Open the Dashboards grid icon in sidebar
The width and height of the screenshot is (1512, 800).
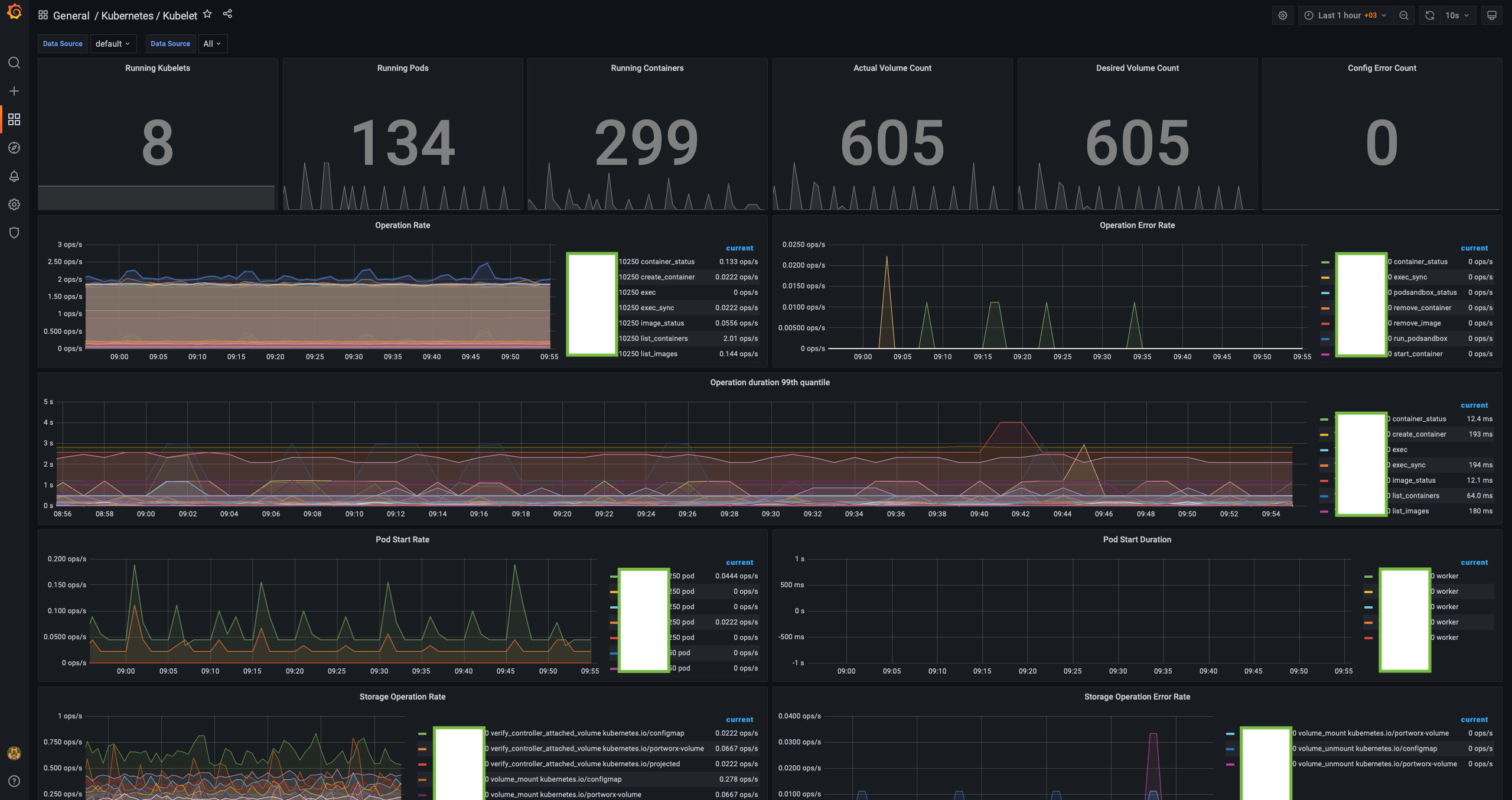14,119
